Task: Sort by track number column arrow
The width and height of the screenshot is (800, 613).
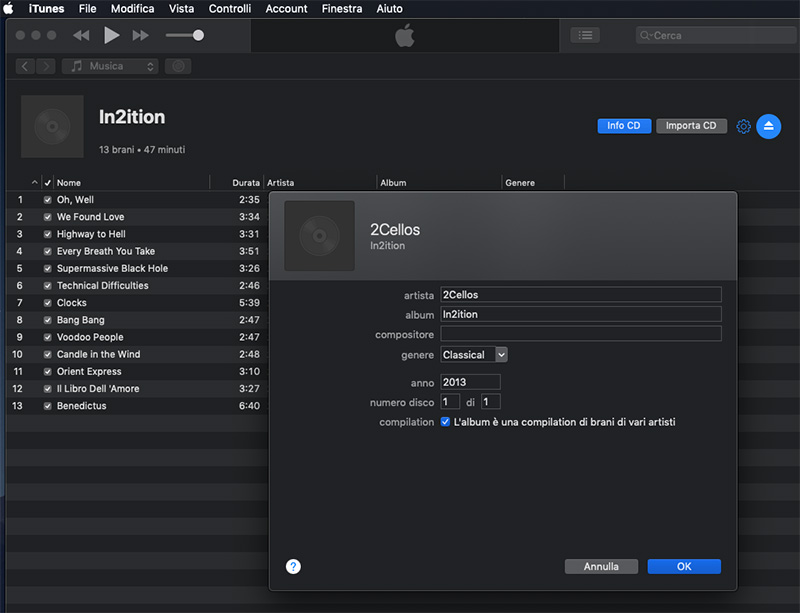Action: (x=34, y=182)
